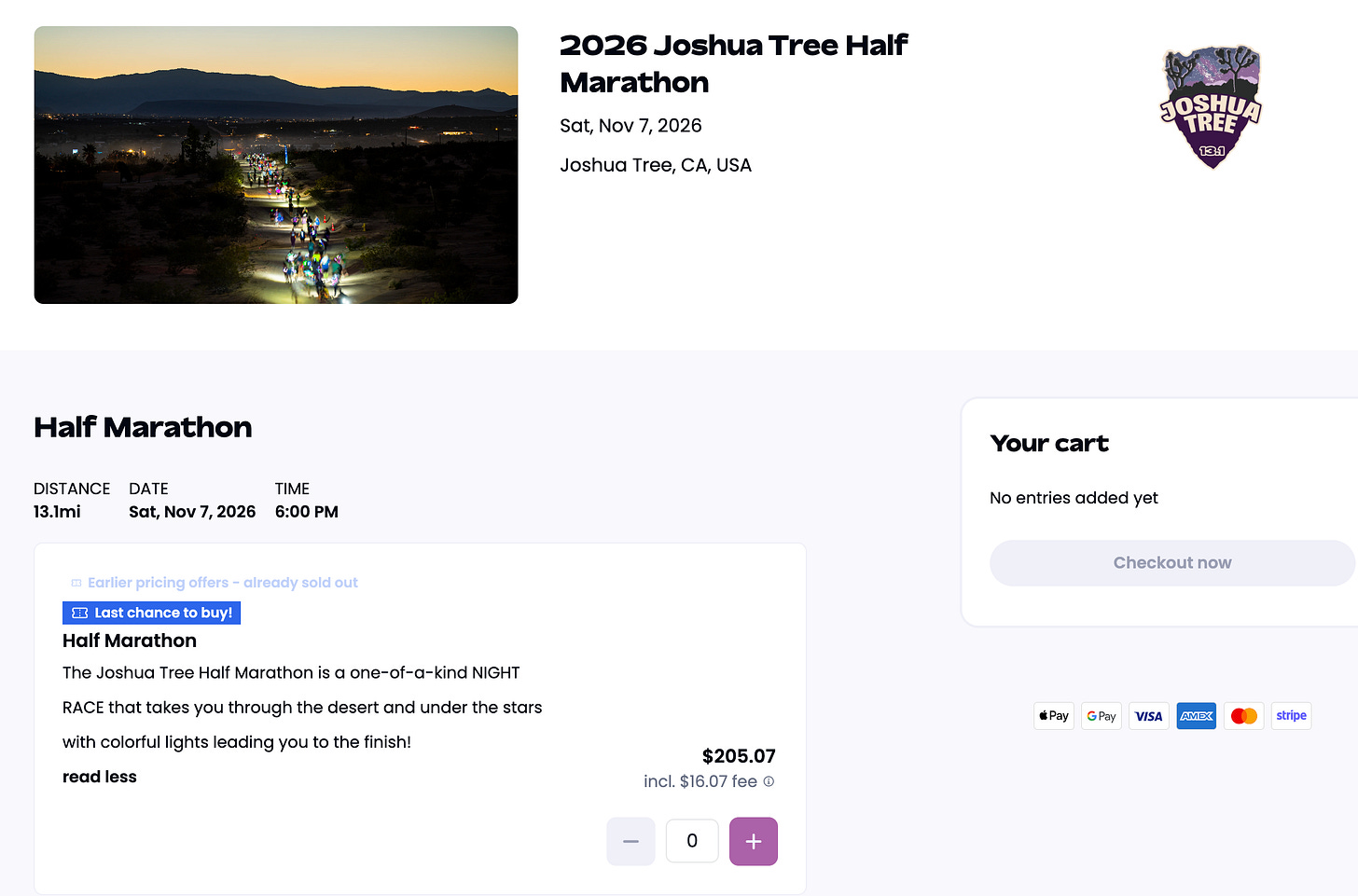Viewport: 1358px width, 896px height.
Task: Click the $205.07 price label
Action: coord(739,756)
